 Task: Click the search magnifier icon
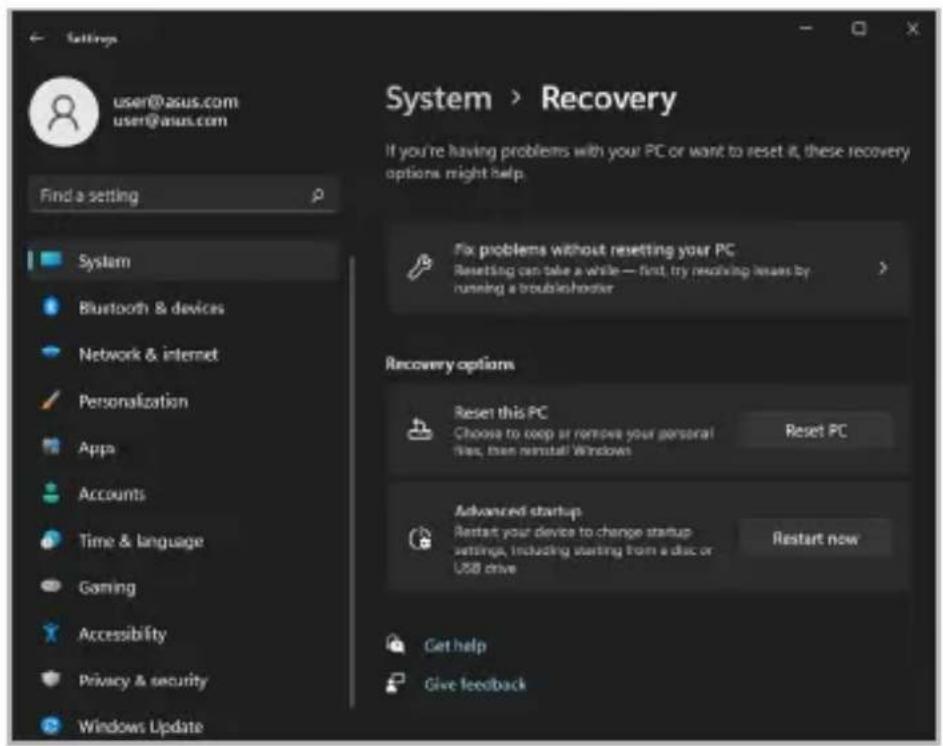[318, 195]
